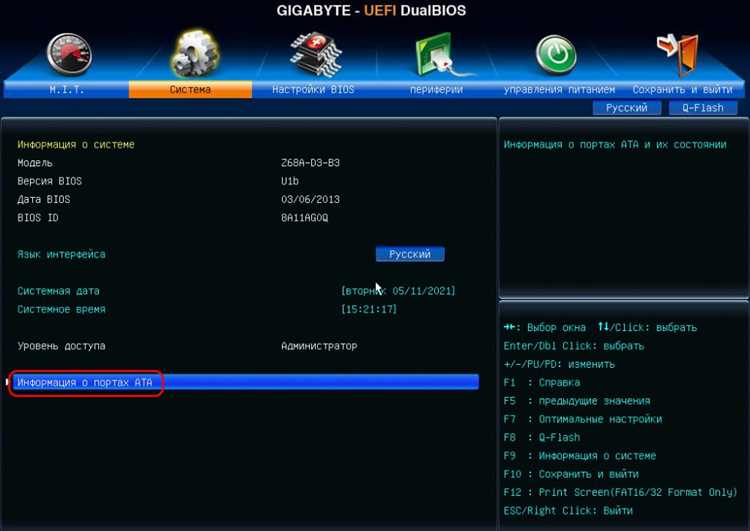
Task: Click model value Z68A-D3-B3
Action: click(x=310, y=163)
